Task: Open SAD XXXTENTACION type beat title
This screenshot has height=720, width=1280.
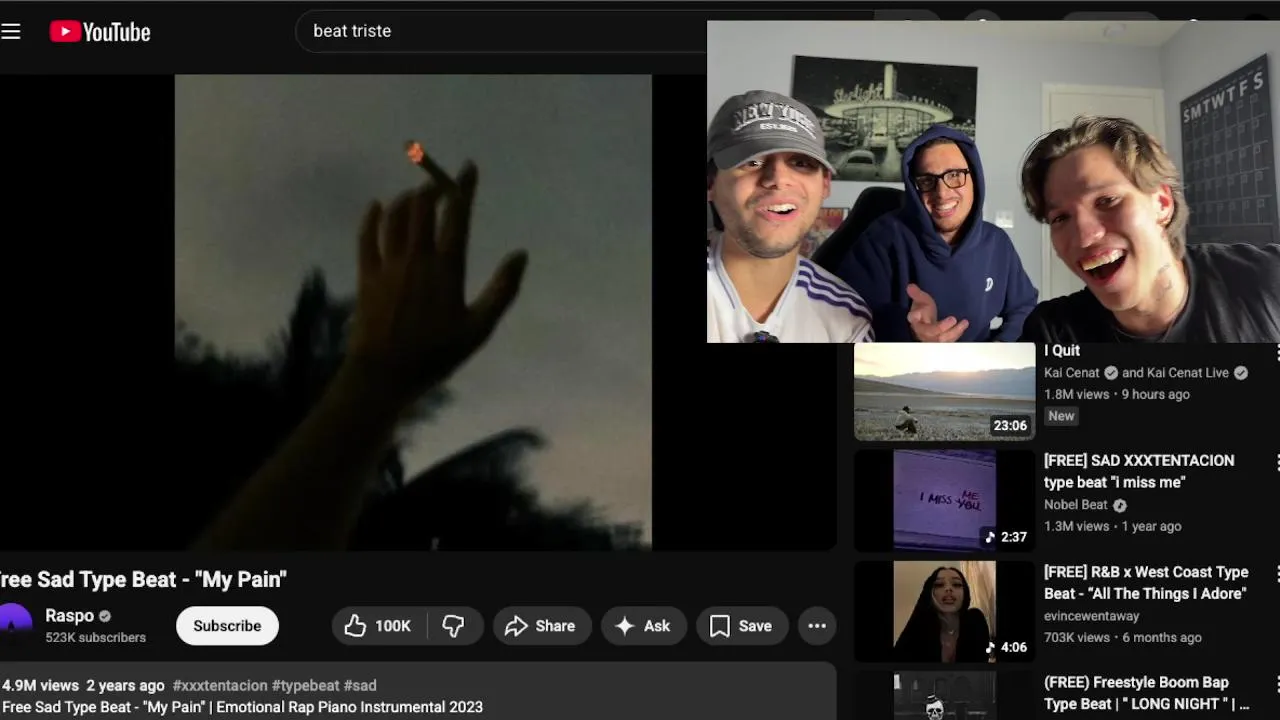Action: pos(1139,471)
